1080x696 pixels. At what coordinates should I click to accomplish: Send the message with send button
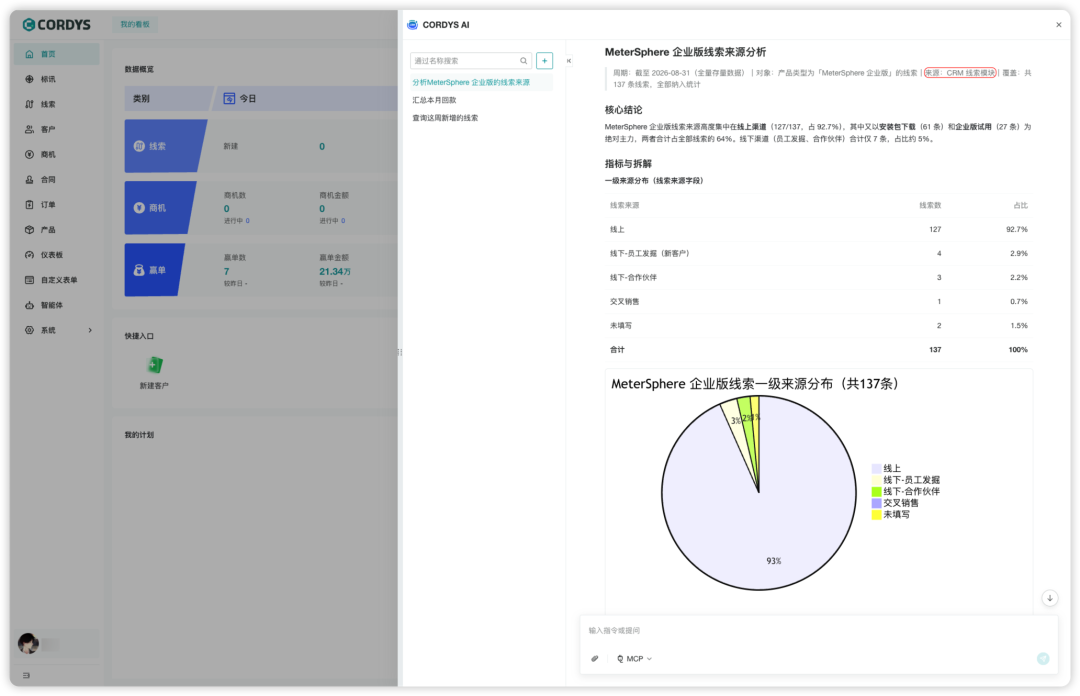(1043, 659)
